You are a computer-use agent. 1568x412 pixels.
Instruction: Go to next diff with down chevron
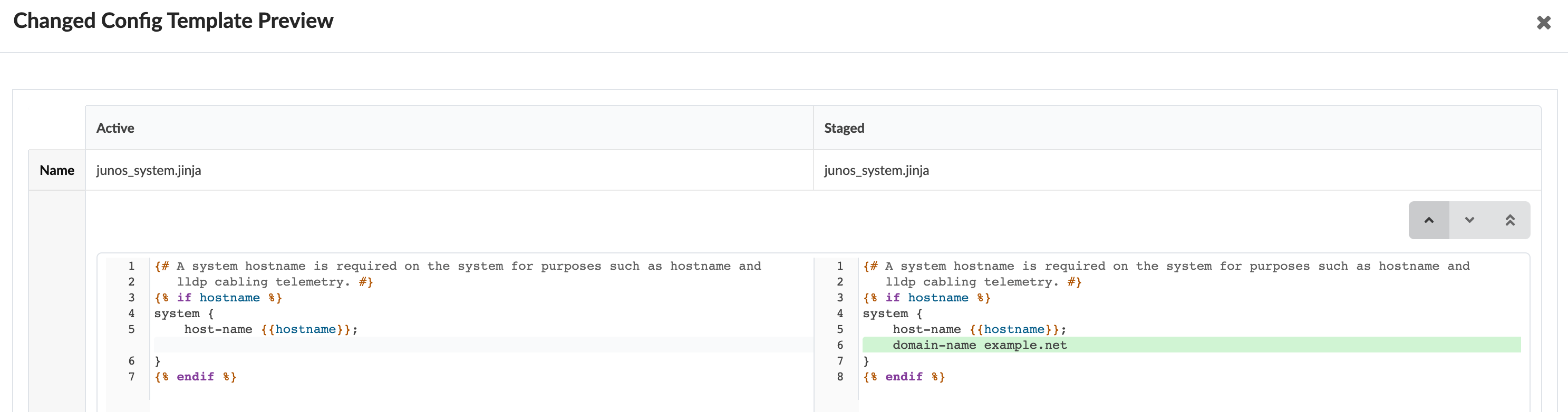pos(1469,220)
